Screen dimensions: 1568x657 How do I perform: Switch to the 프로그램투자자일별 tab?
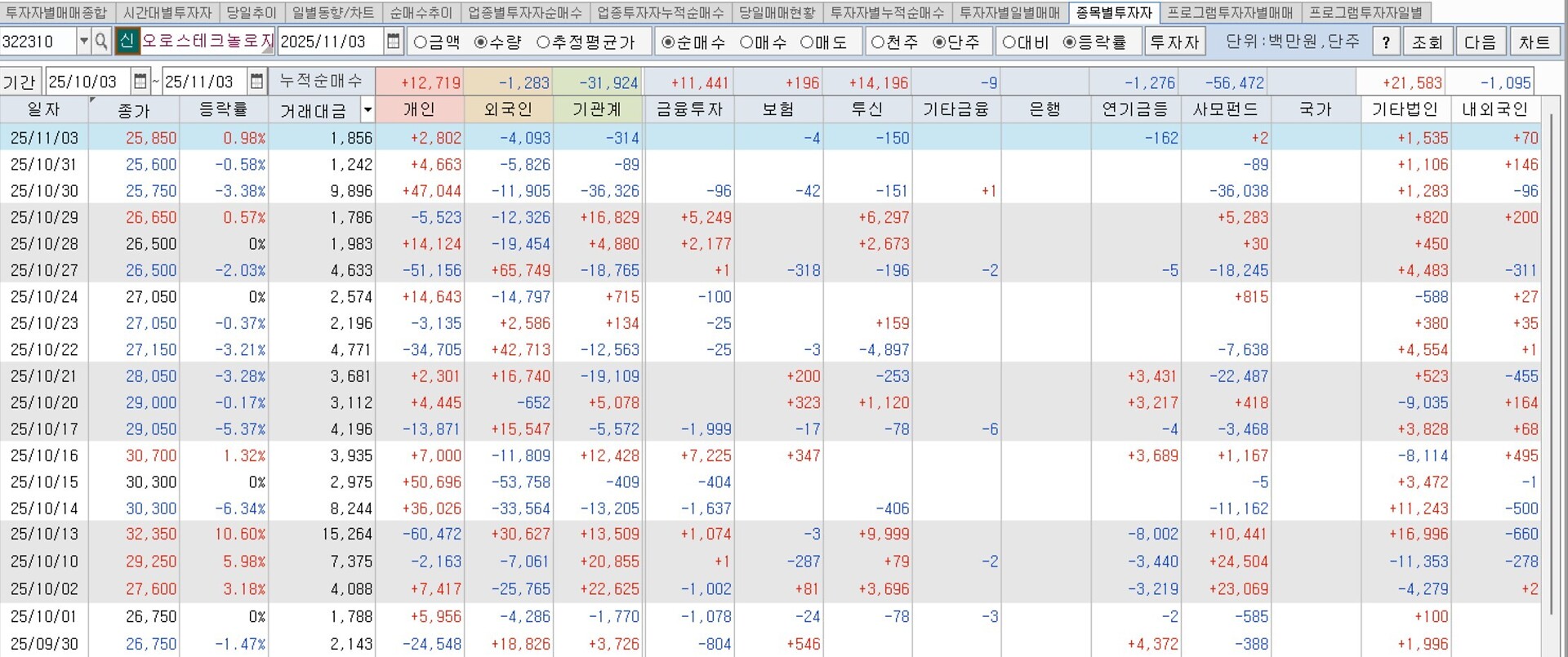click(x=1365, y=12)
